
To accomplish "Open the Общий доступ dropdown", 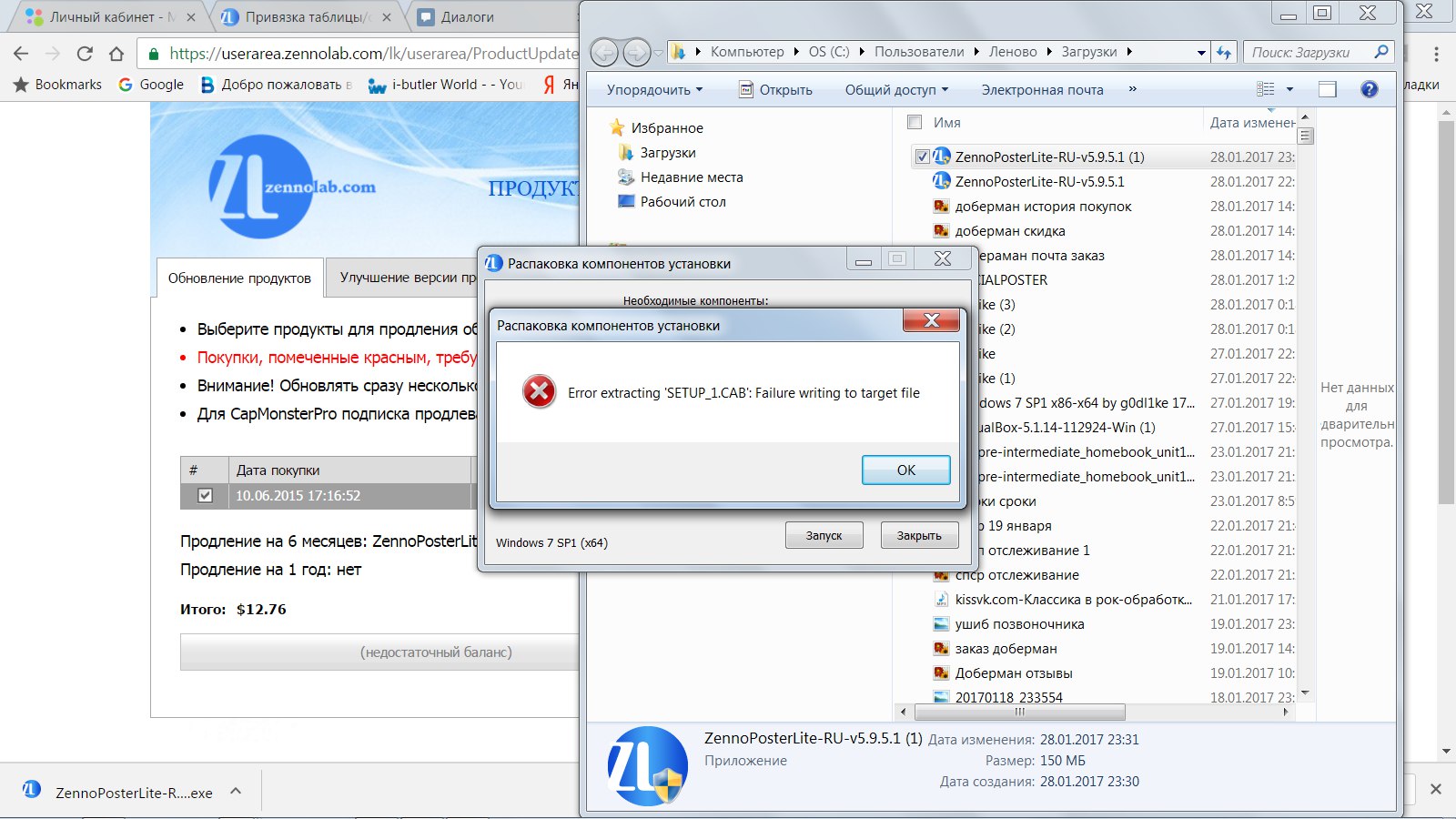I will [x=896, y=89].
